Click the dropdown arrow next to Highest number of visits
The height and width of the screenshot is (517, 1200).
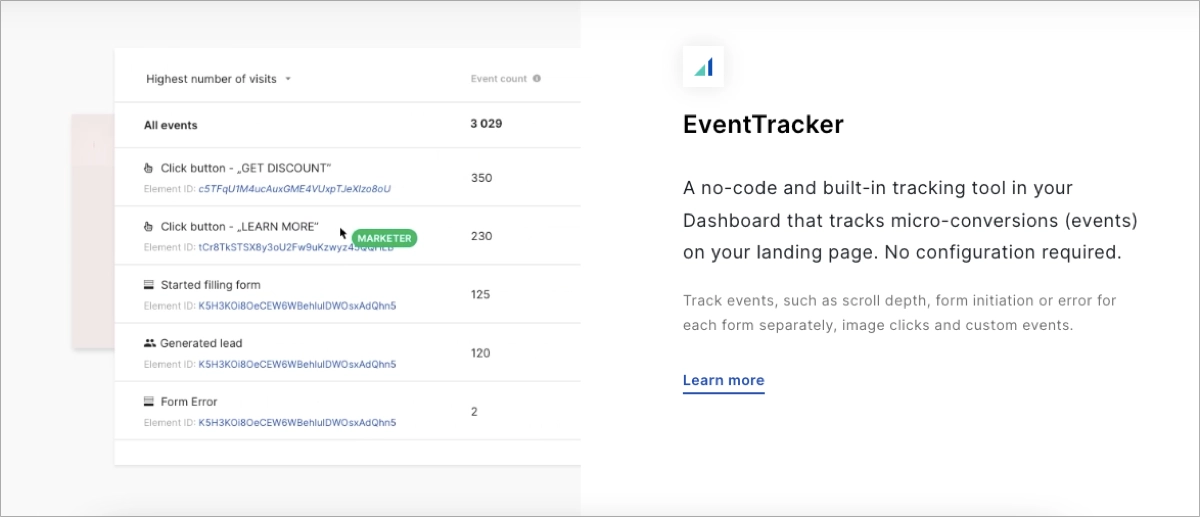[x=288, y=79]
